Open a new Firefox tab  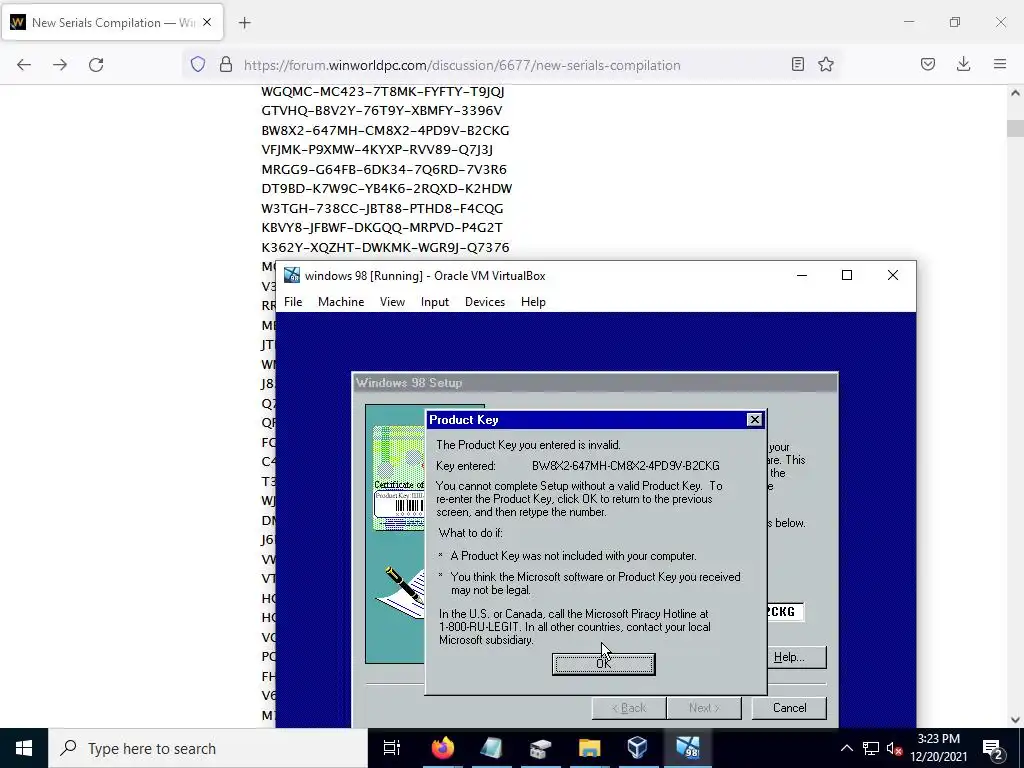click(x=245, y=23)
